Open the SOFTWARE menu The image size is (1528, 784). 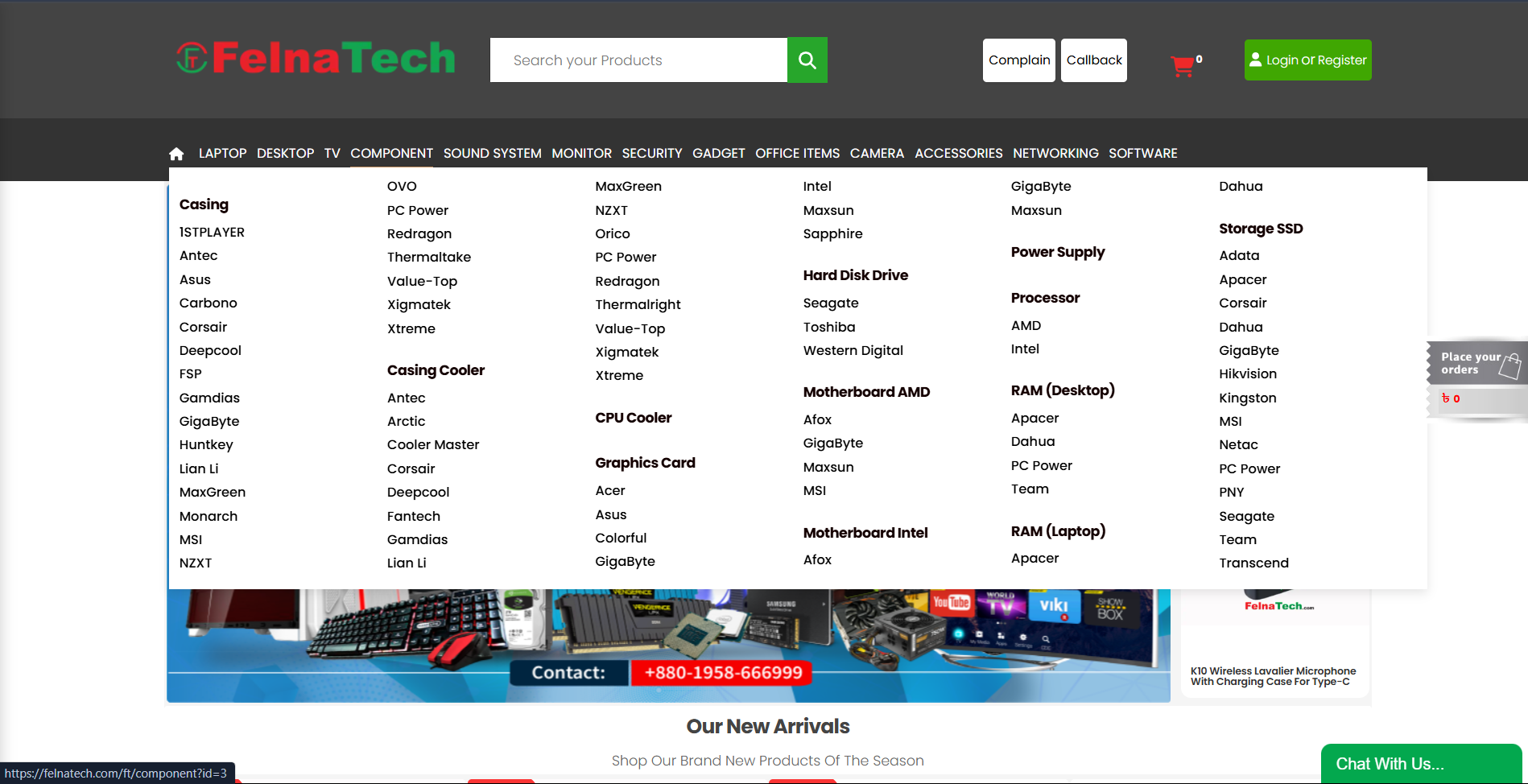tap(1143, 153)
